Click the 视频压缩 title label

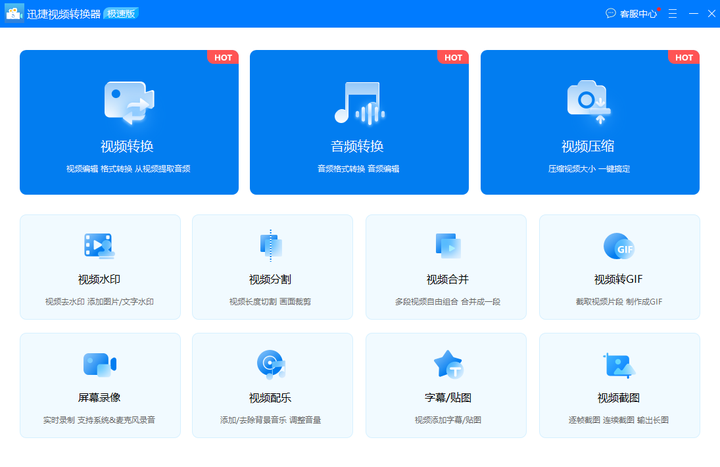(x=588, y=146)
